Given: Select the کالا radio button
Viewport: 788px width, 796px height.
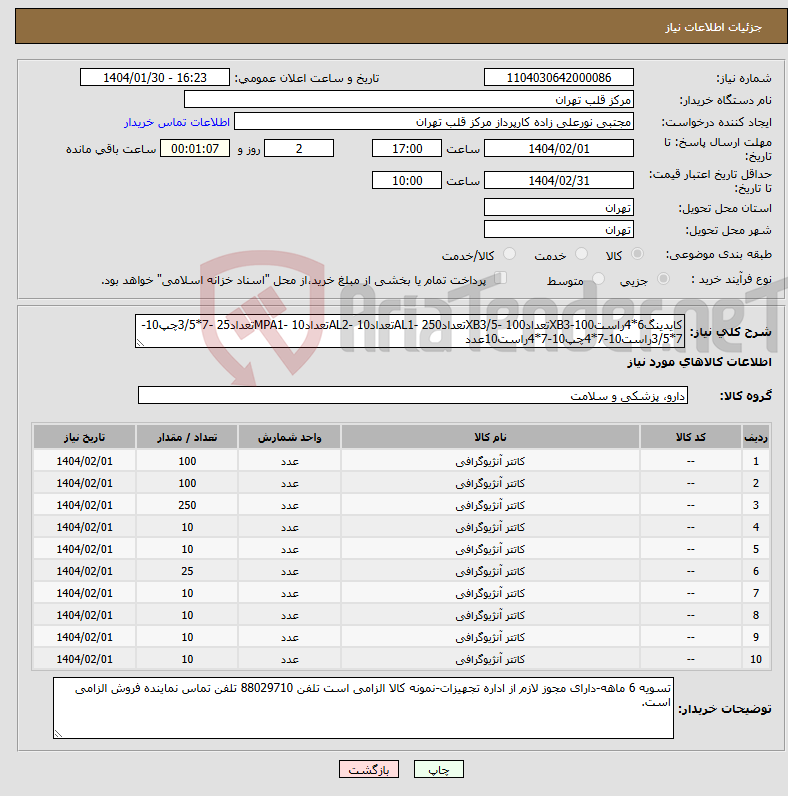Looking at the screenshot, I should (x=637, y=254).
